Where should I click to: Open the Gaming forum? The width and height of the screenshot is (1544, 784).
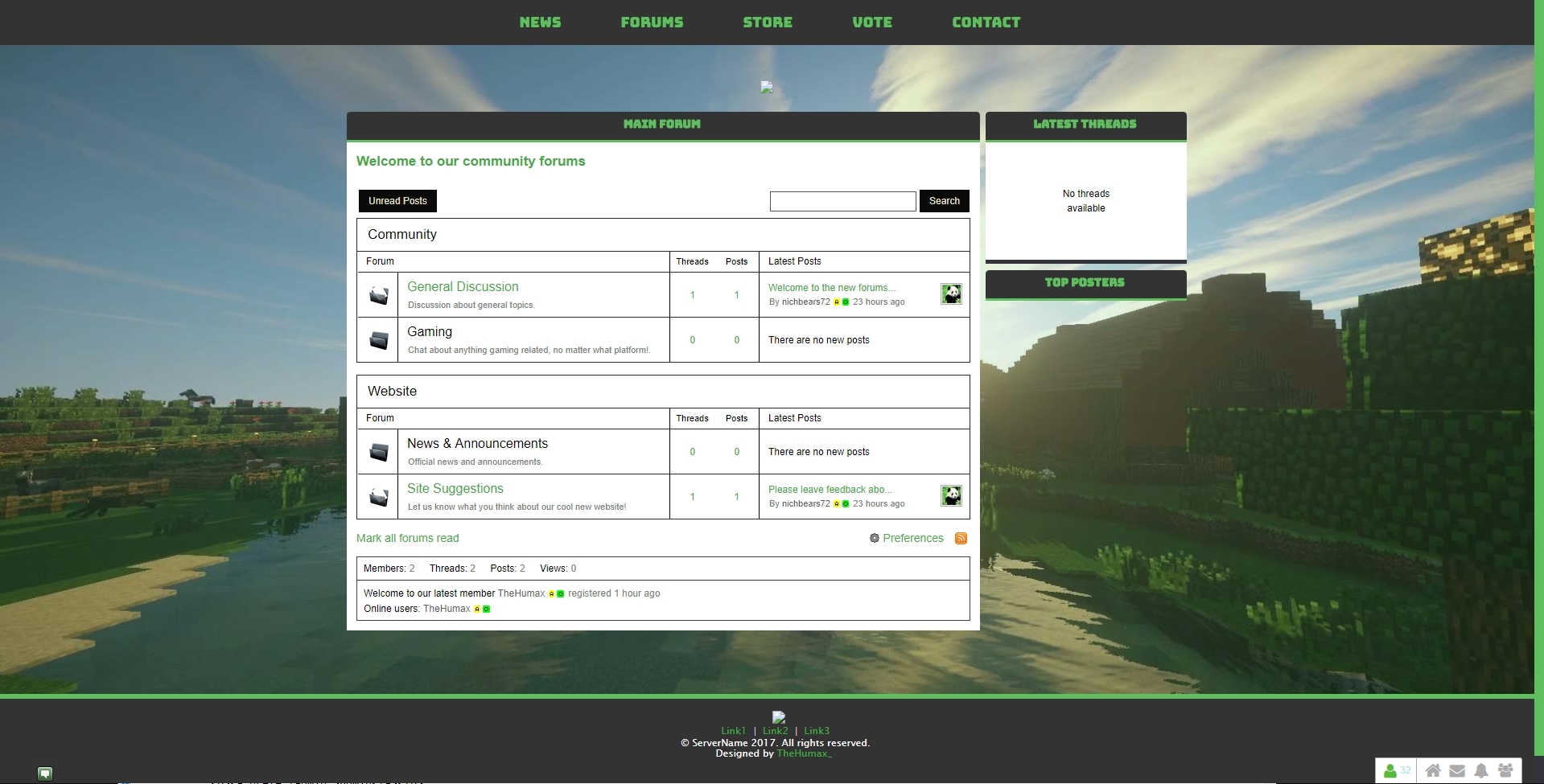tap(430, 331)
